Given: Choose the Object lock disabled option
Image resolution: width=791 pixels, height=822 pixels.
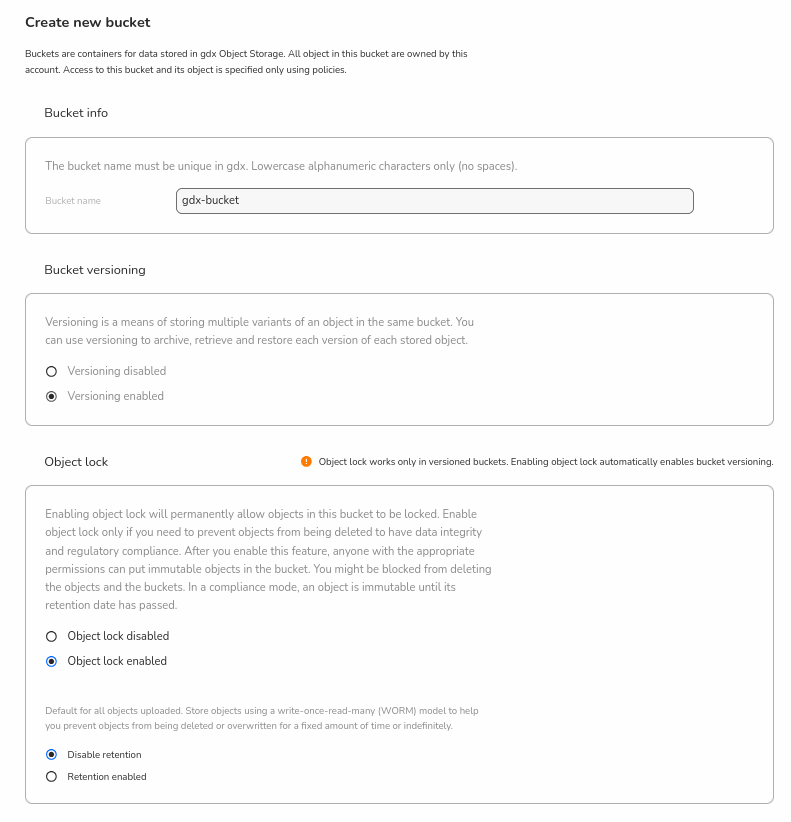Looking at the screenshot, I should coord(52,636).
